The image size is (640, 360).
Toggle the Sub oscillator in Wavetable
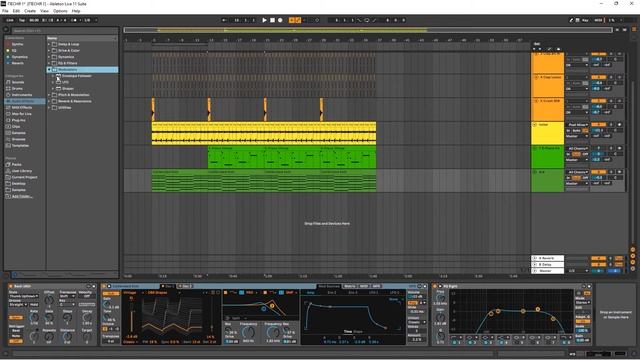111,293
